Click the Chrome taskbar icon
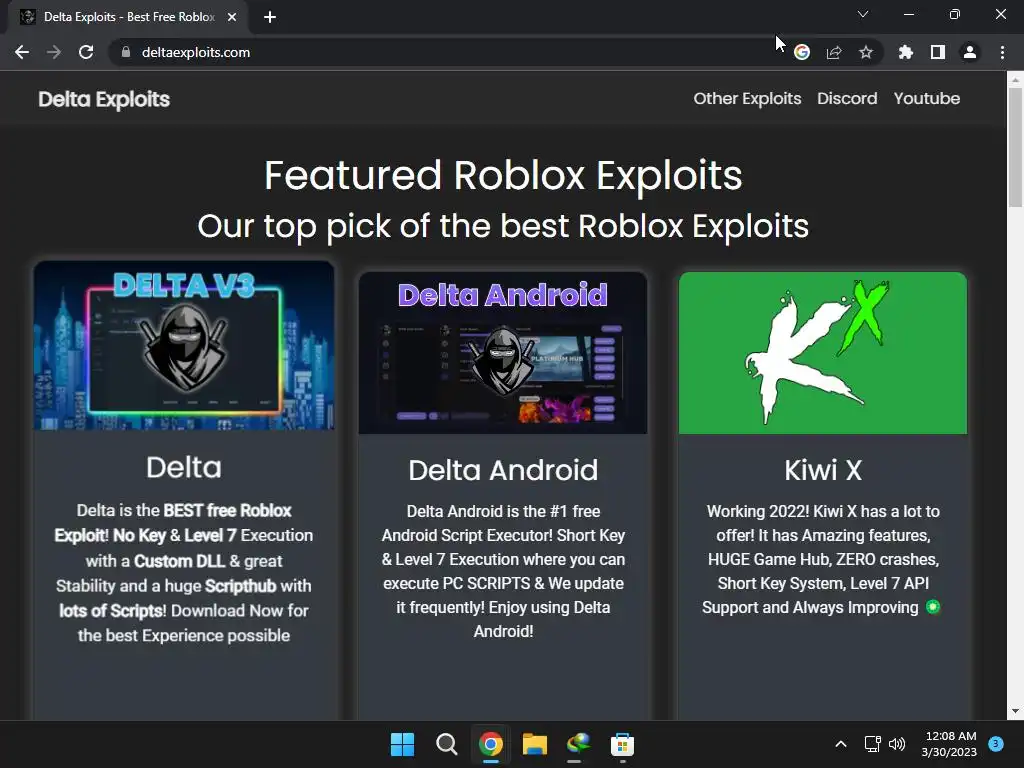The height and width of the screenshot is (768, 1024). click(490, 744)
